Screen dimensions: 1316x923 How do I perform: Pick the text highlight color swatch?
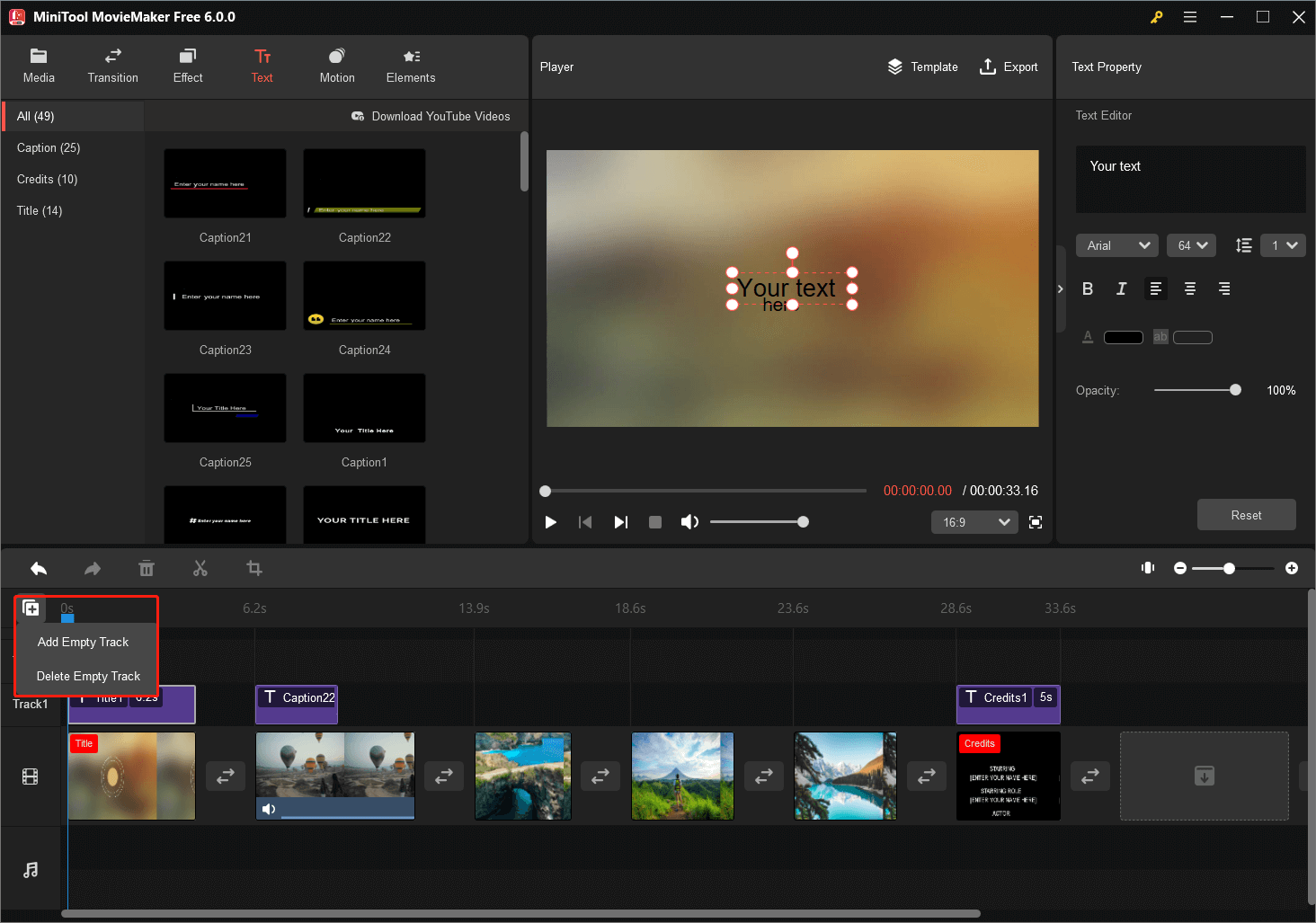[1193, 337]
